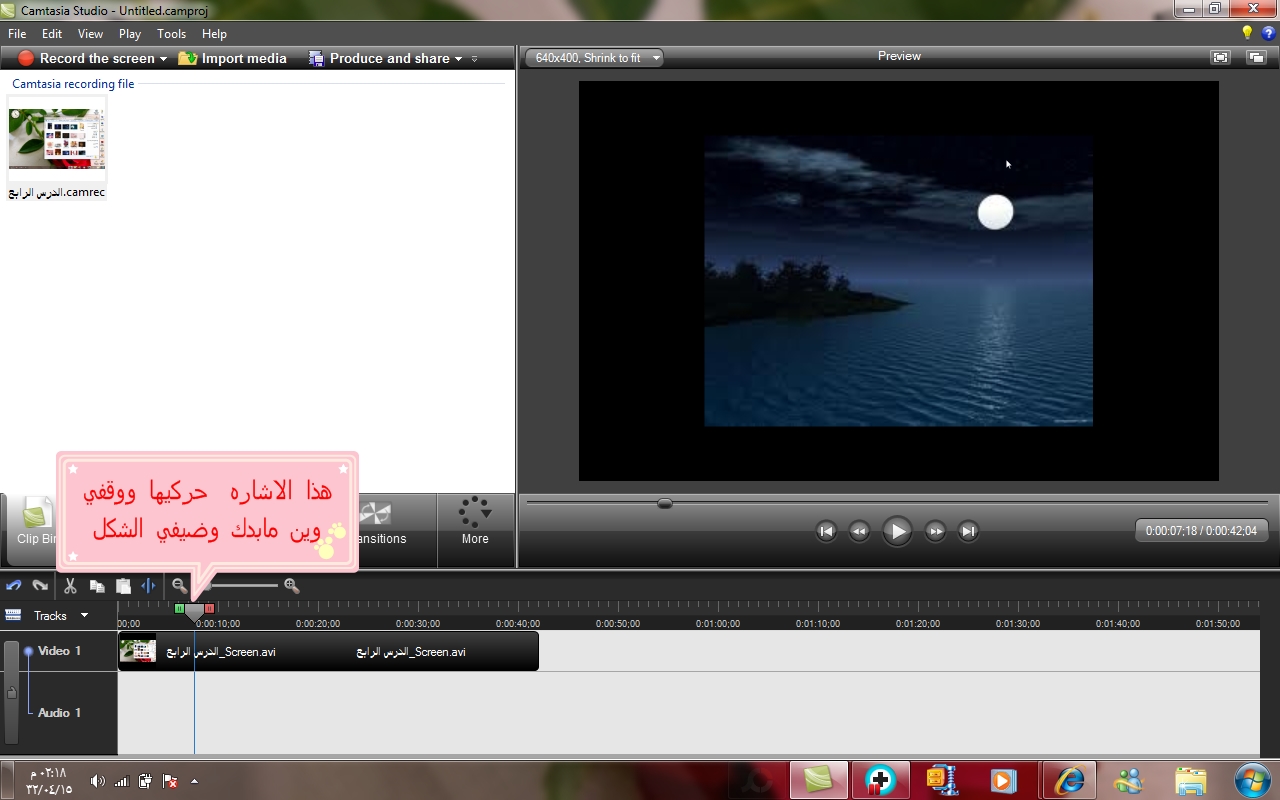This screenshot has width=1280, height=800.
Task: Open Internet Explorer in taskbar
Action: (1069, 780)
